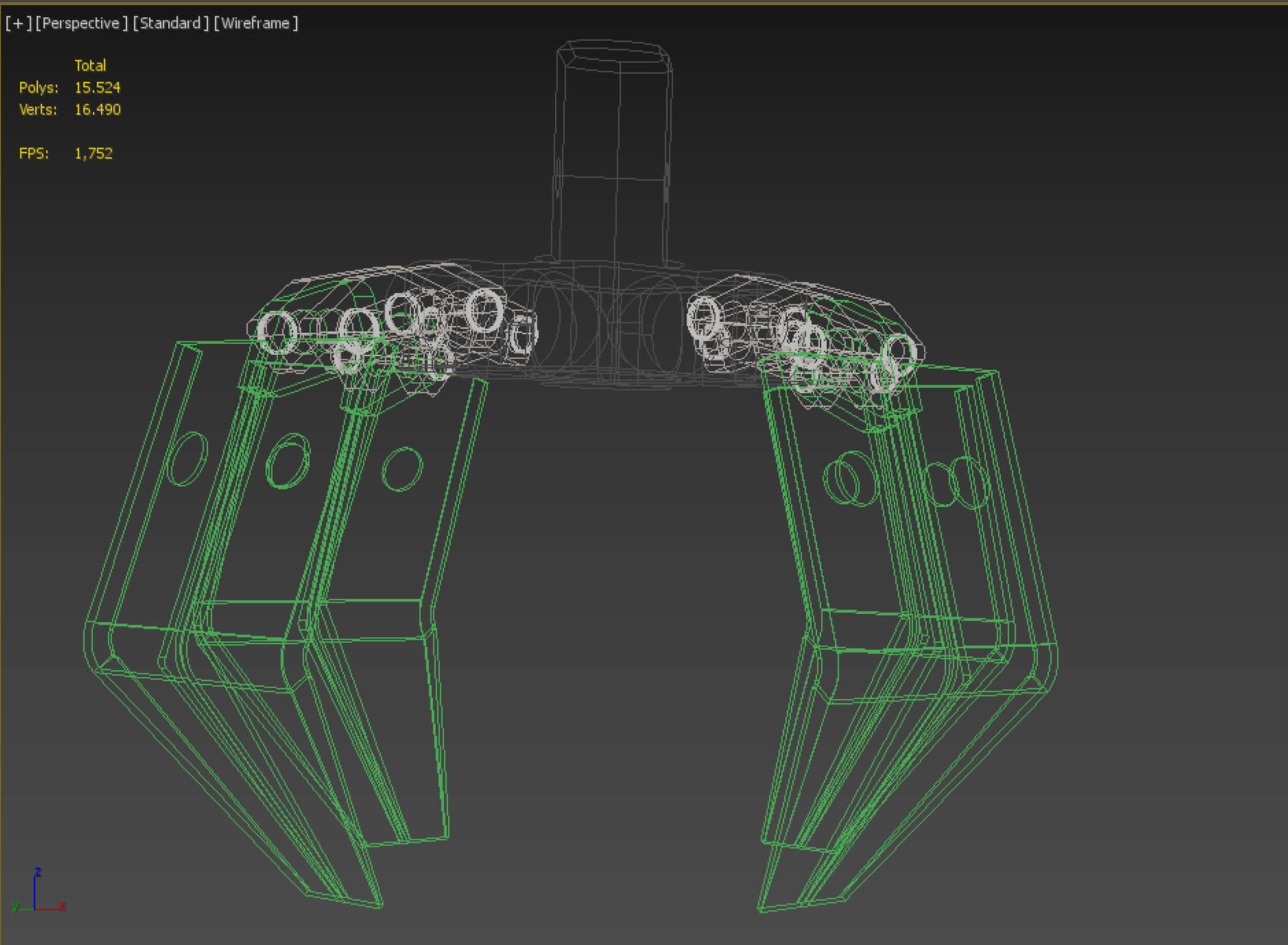Open the Wireframe display mode menu
Screen dimensions: 1288x945
(256, 24)
